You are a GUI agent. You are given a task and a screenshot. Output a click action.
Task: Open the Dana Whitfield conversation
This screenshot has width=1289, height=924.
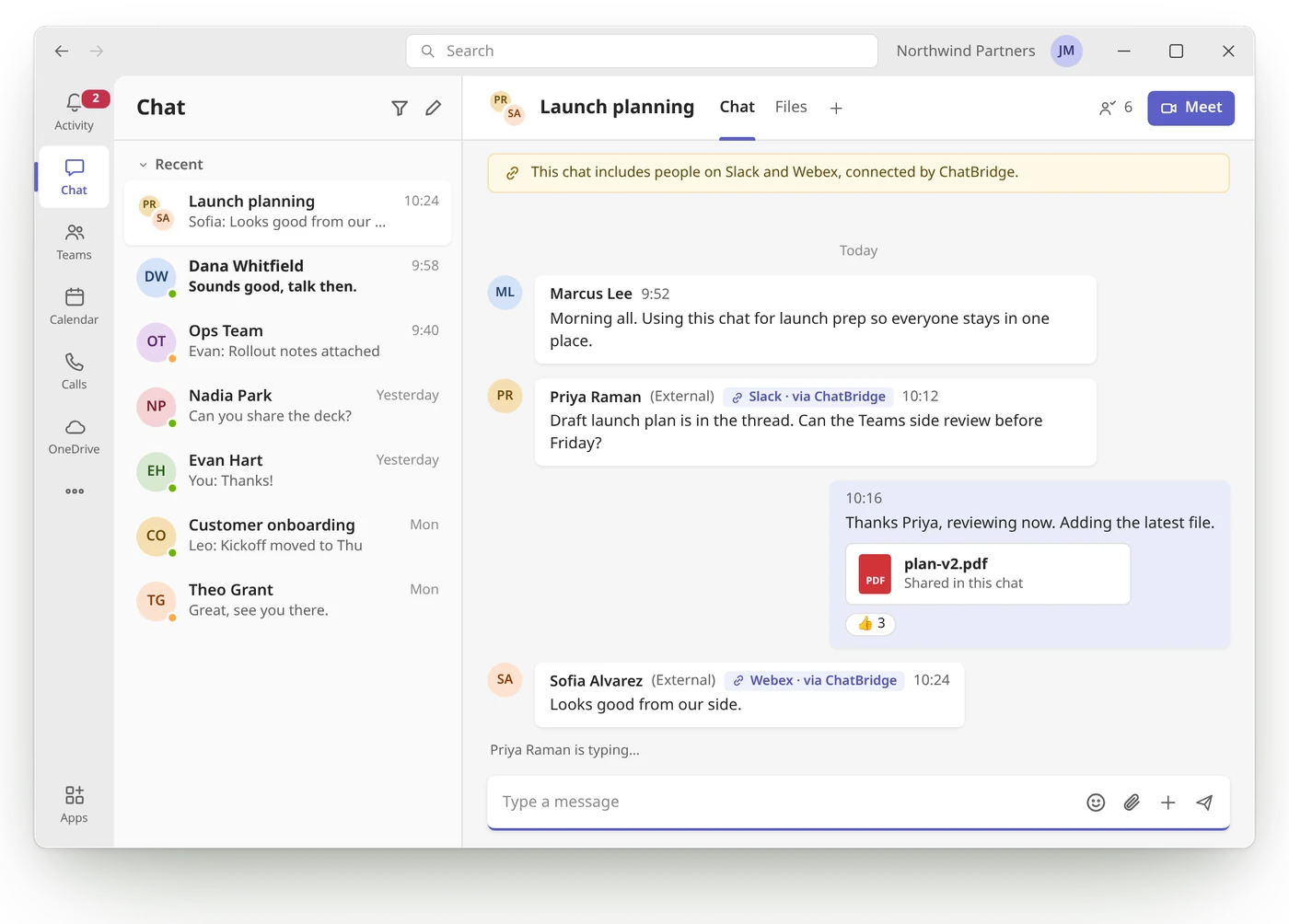pos(287,276)
